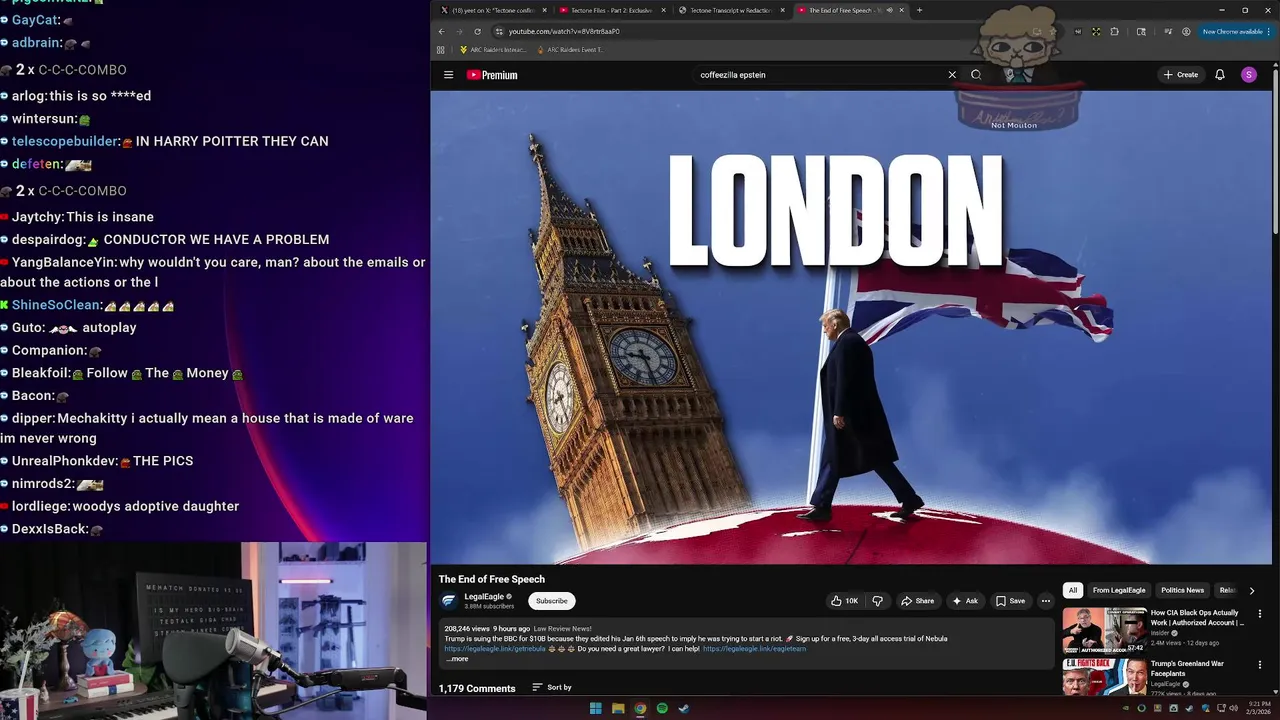Expand the description with ...more

[x=456, y=659]
